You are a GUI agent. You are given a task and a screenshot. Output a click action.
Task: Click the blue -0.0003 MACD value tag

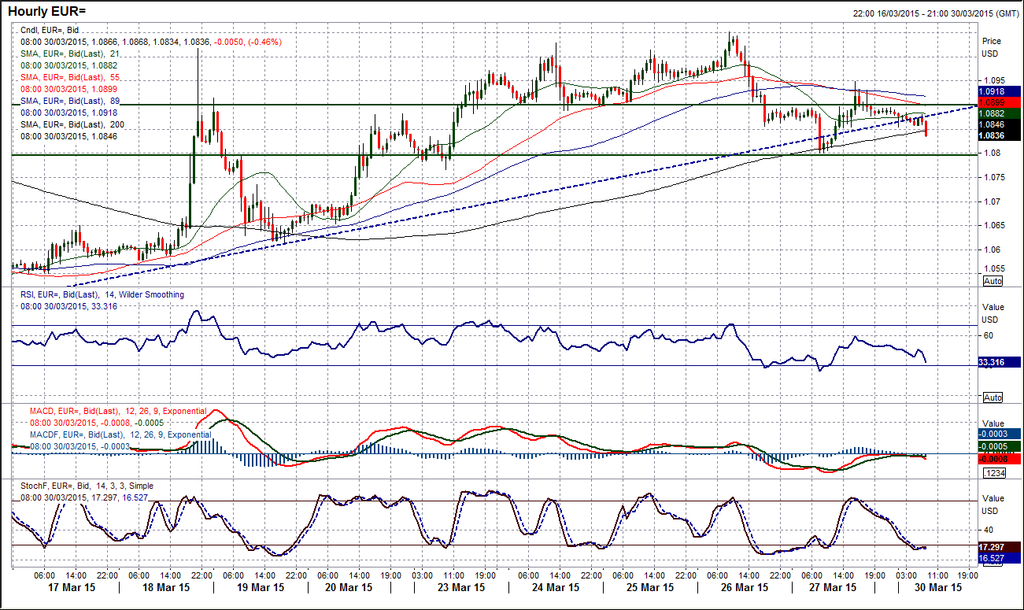(999, 434)
